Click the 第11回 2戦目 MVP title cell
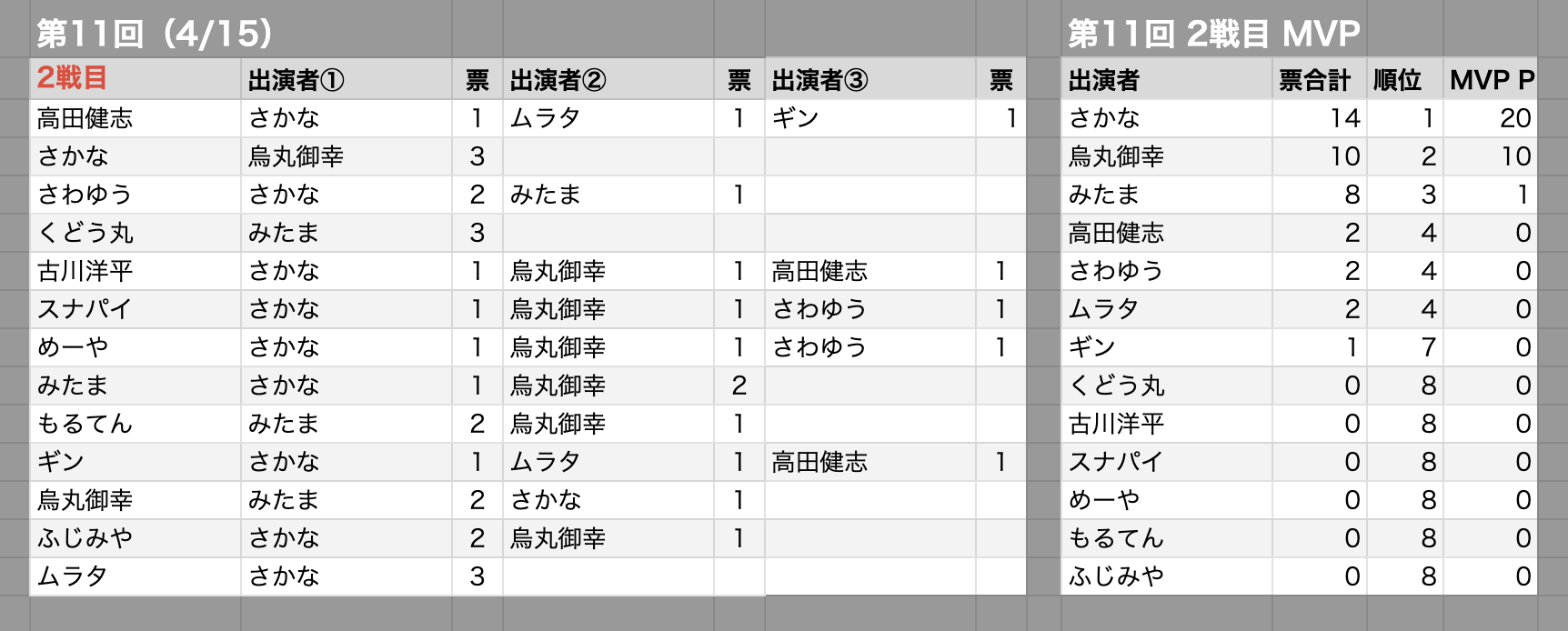 click(x=1214, y=34)
